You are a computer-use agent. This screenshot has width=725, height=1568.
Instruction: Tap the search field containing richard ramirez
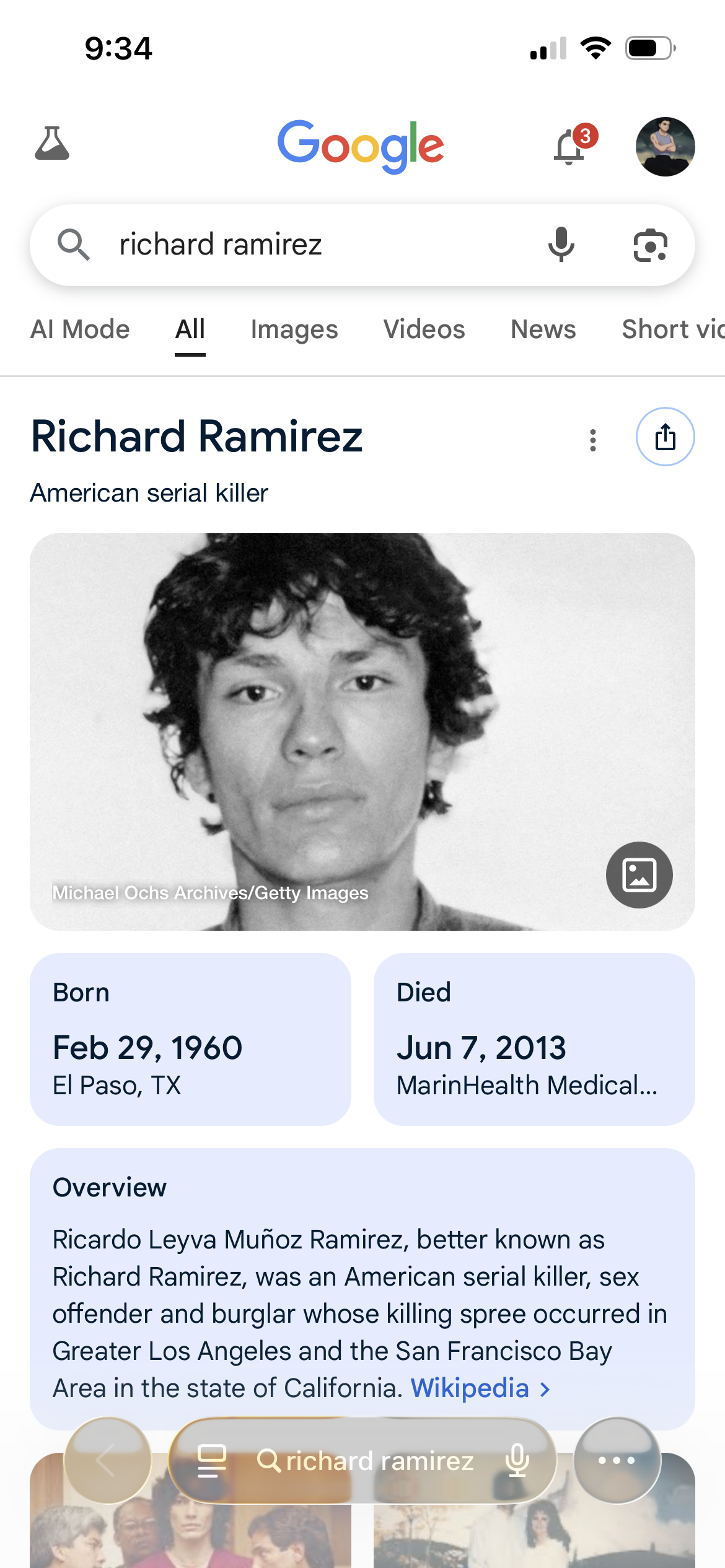coord(310,245)
